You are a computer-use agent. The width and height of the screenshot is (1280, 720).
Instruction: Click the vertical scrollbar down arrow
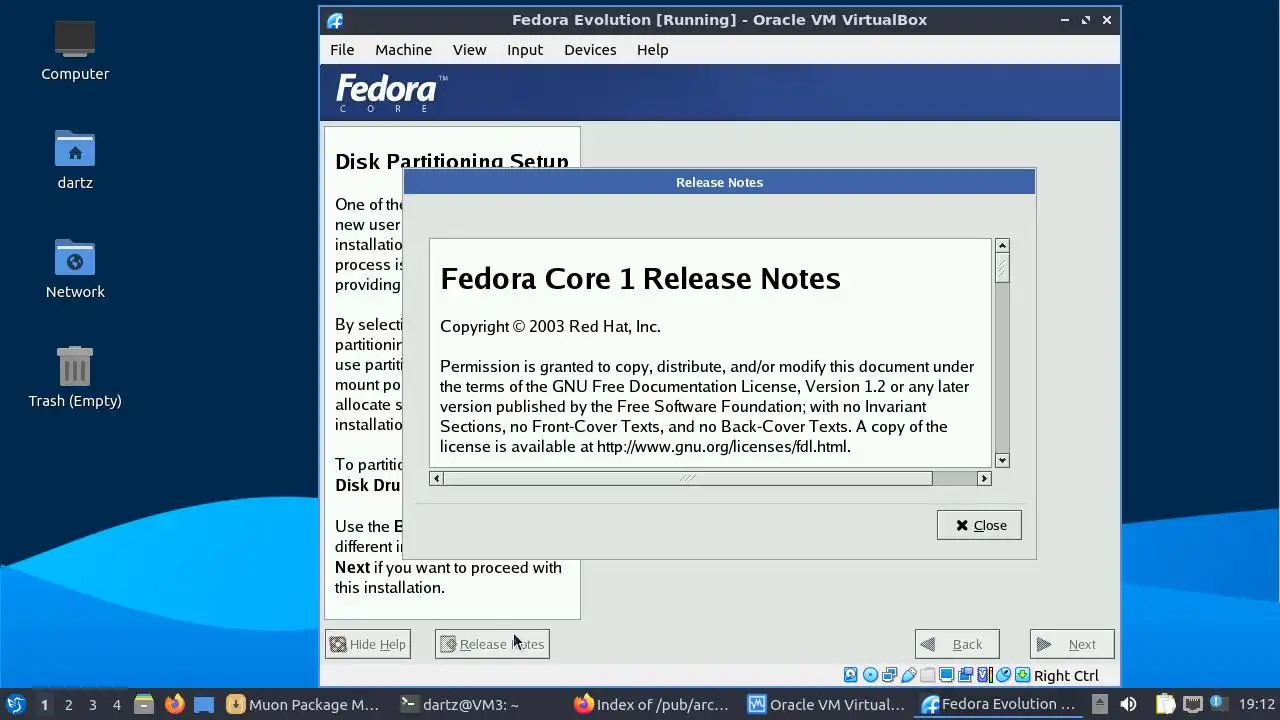click(x=1002, y=460)
